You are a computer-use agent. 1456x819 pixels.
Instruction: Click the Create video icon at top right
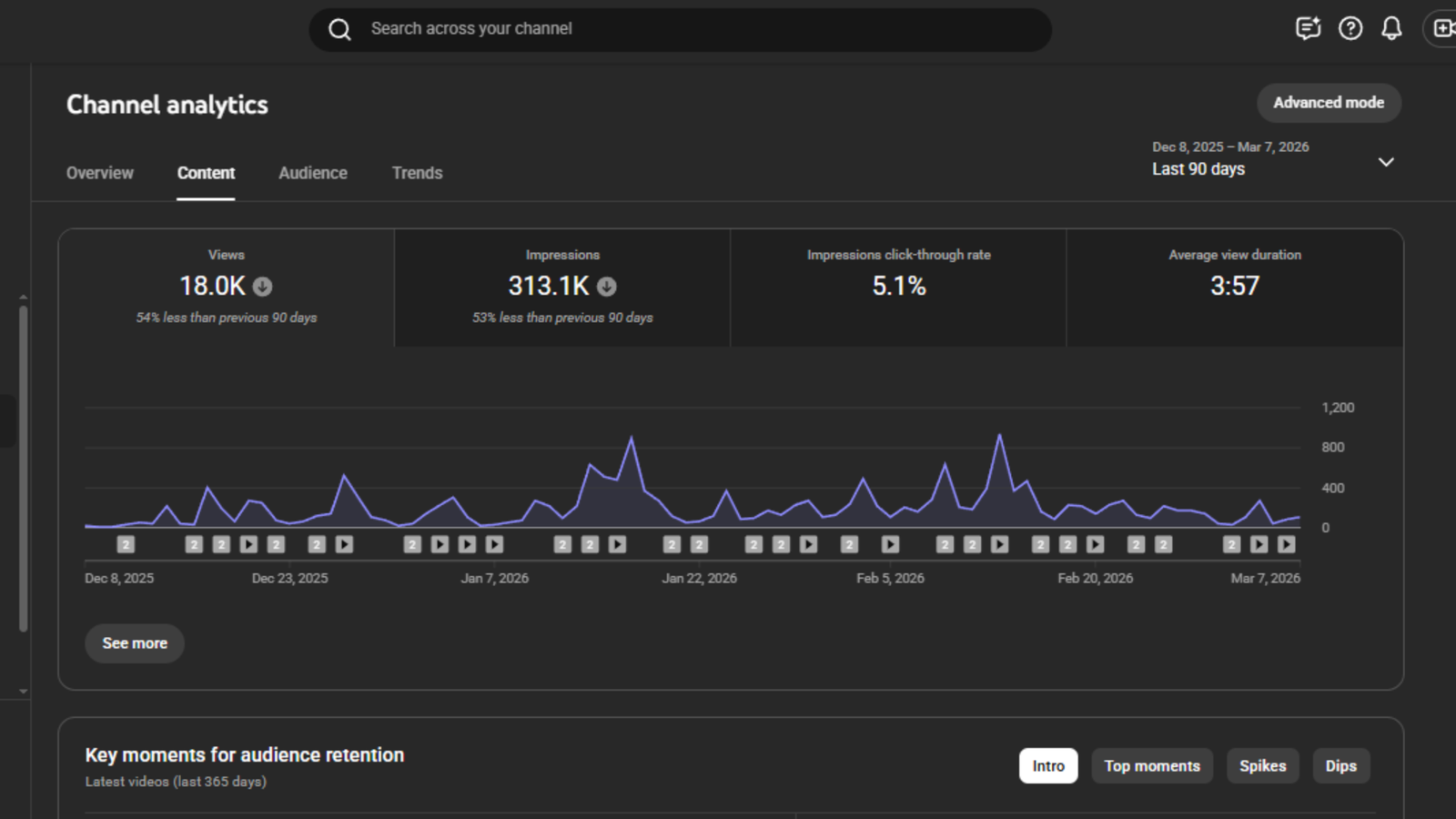click(1442, 29)
